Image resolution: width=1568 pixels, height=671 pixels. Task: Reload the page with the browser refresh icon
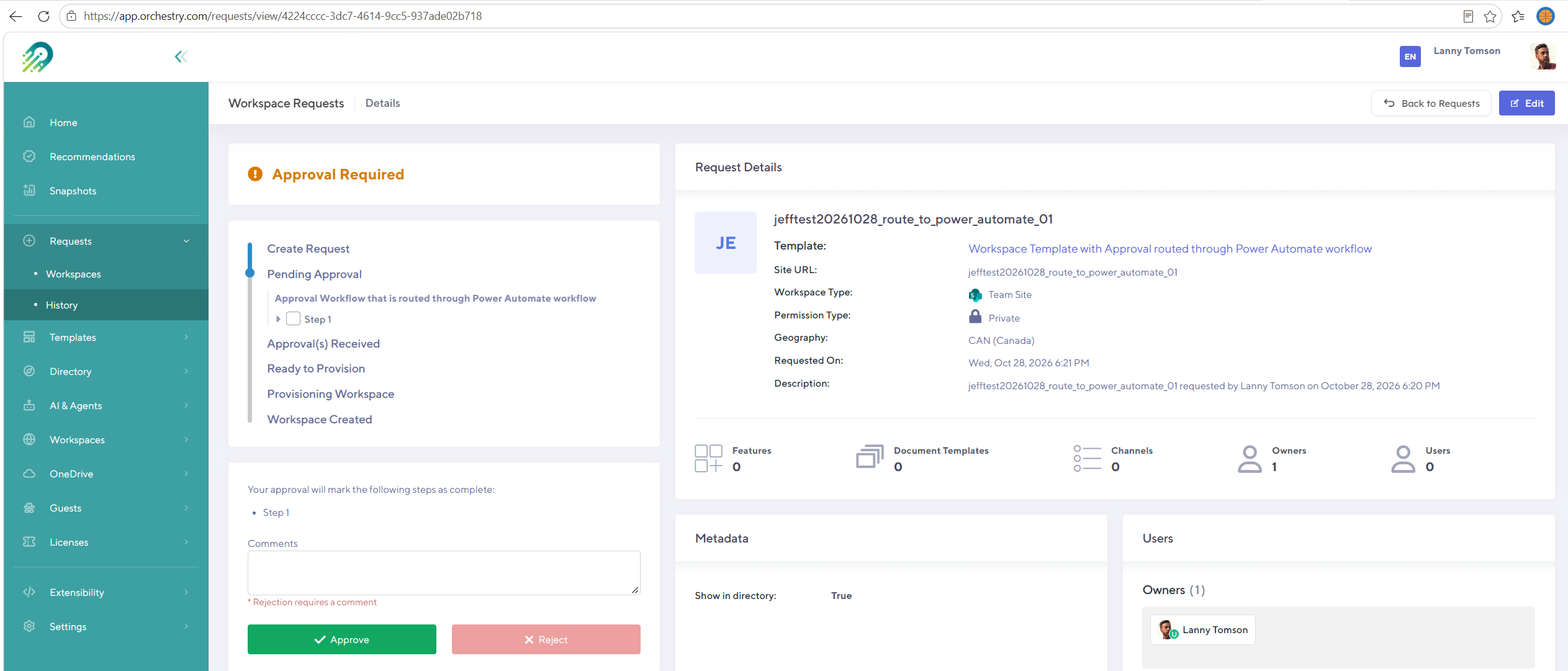pos(43,16)
